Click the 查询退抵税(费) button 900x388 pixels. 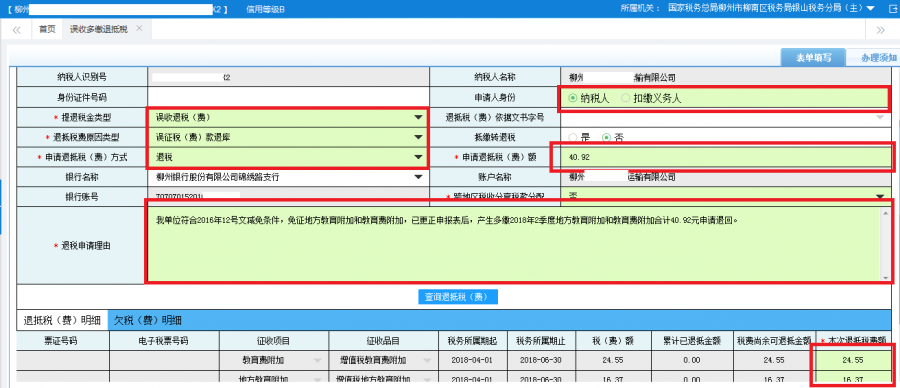(x=457, y=297)
